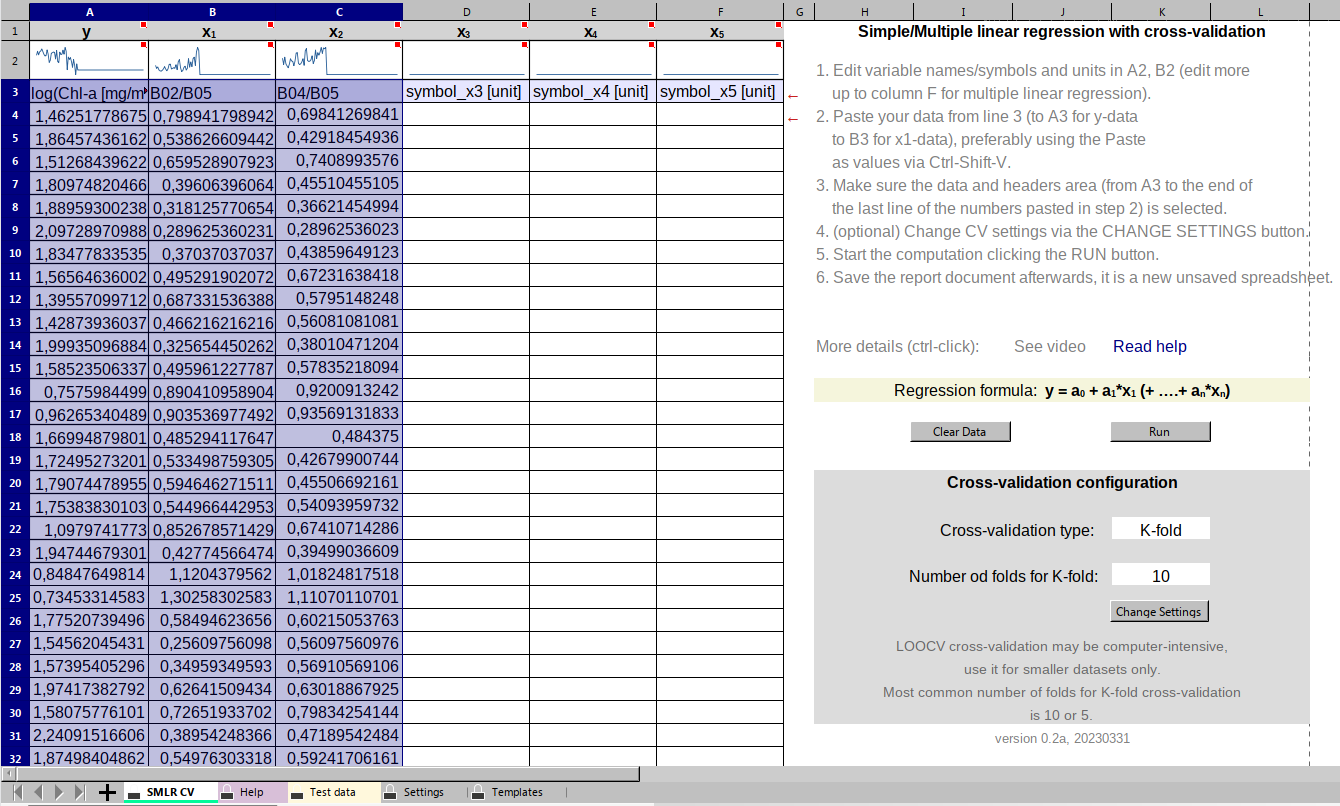Select the cell labeled symbol_x3 [unit]
This screenshot has width=1340, height=806.
click(x=466, y=92)
